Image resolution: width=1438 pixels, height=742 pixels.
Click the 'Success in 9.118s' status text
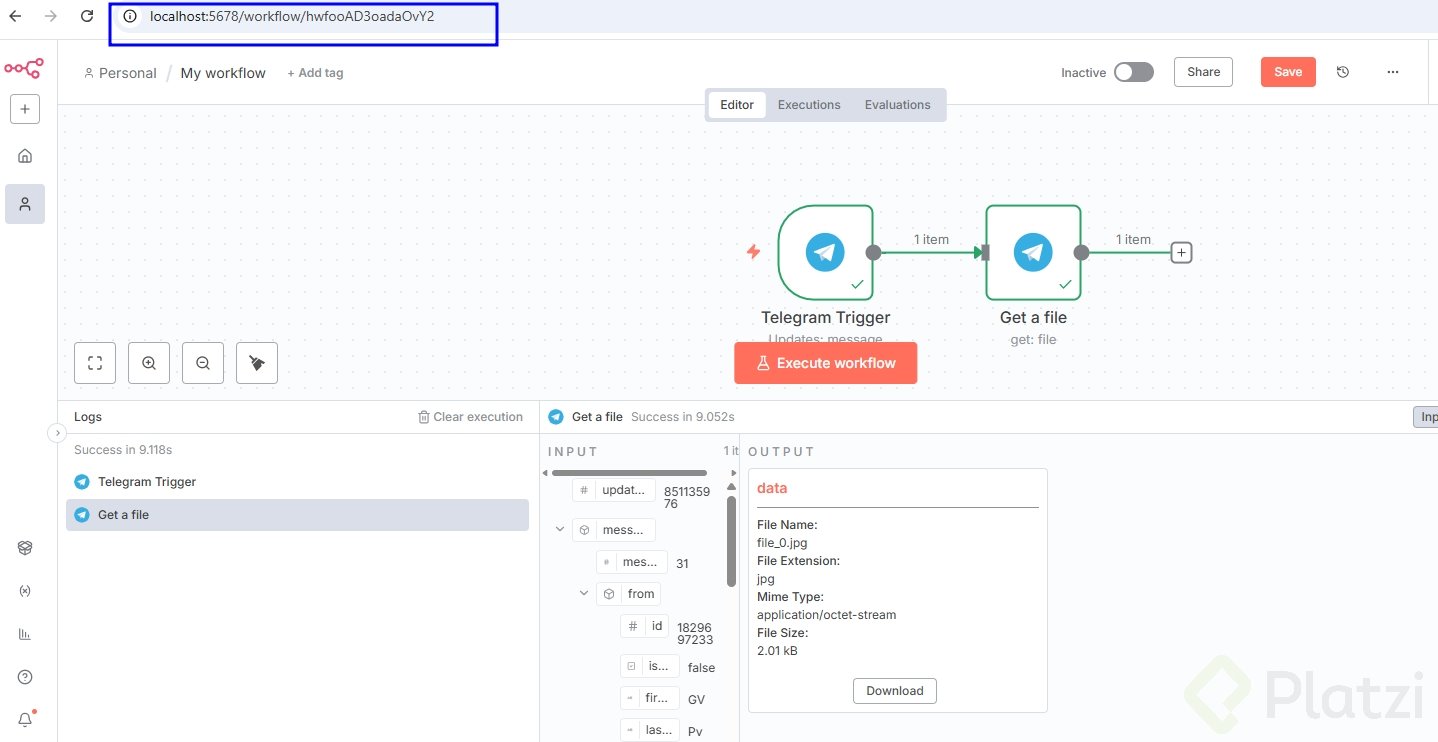(123, 450)
